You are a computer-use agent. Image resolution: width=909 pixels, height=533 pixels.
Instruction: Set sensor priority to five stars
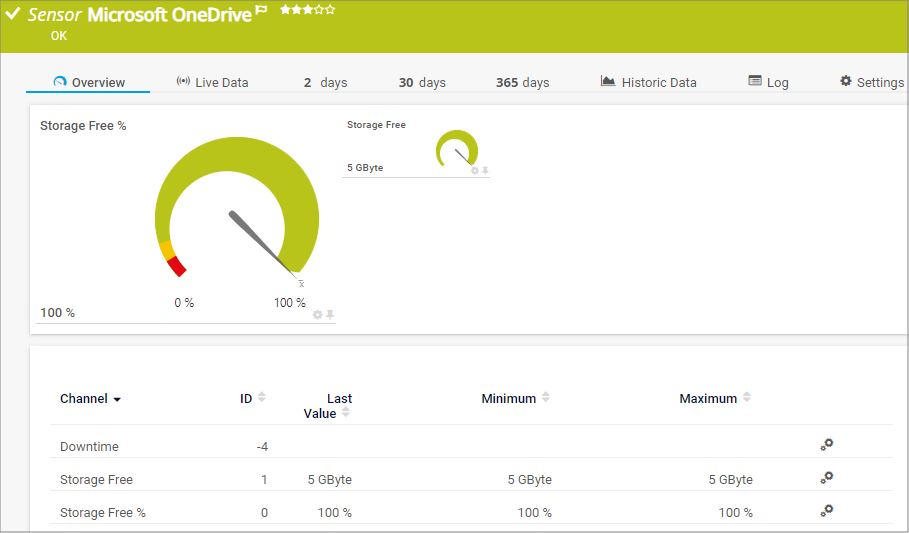331,10
